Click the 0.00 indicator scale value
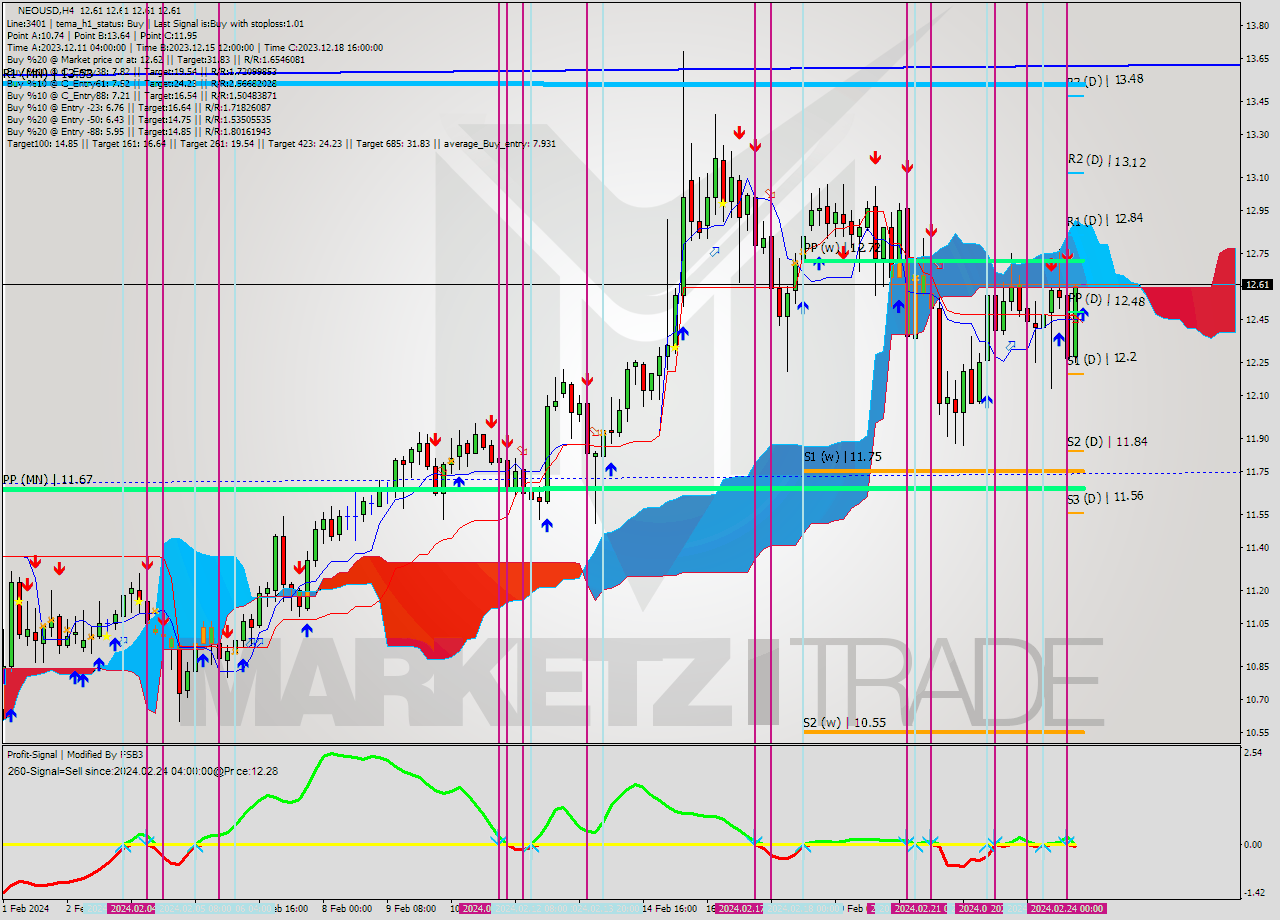This screenshot has height=920, width=1280. (1254, 844)
